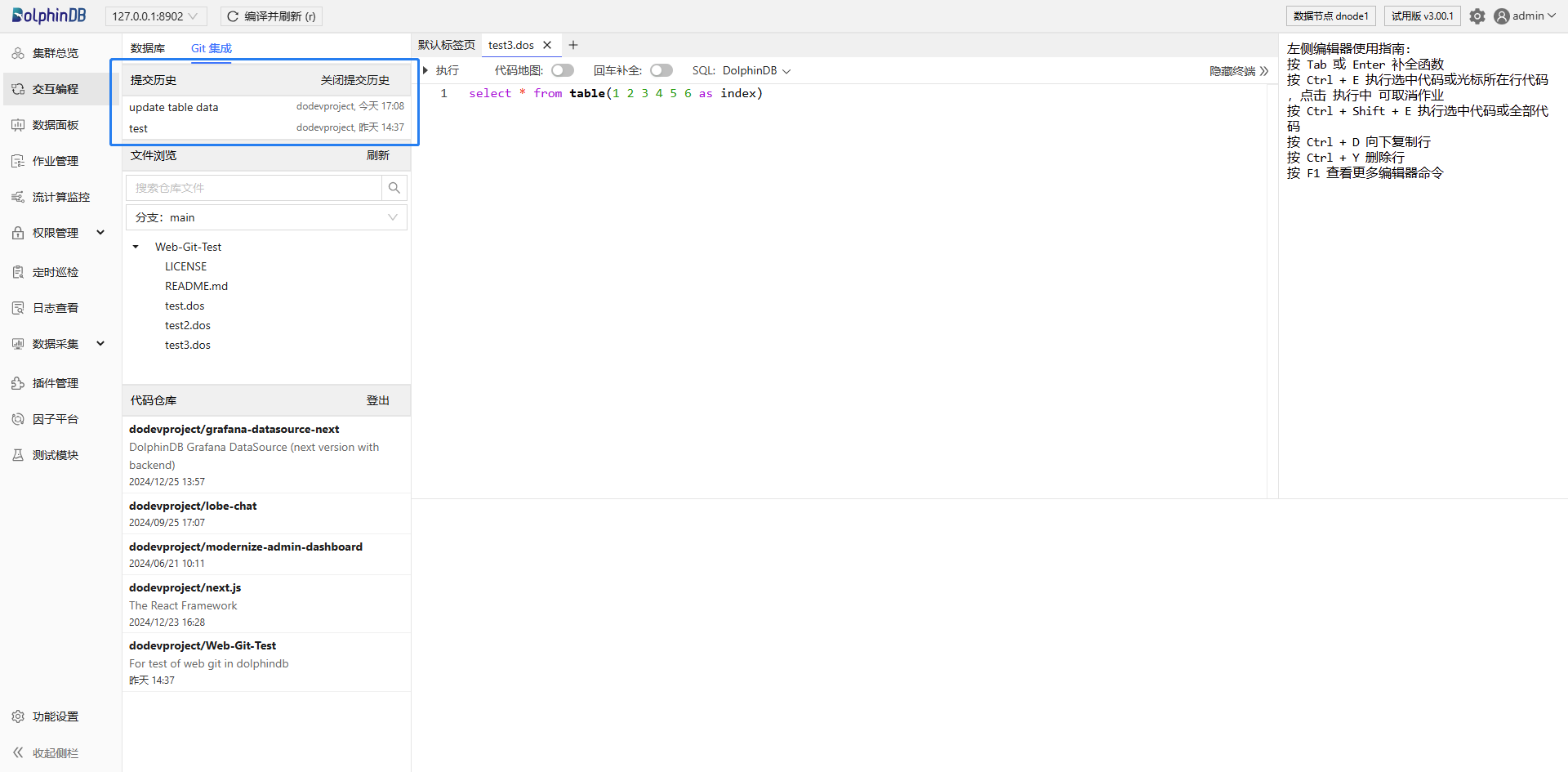Collapse the sidebar using double-arrow icon

18,752
